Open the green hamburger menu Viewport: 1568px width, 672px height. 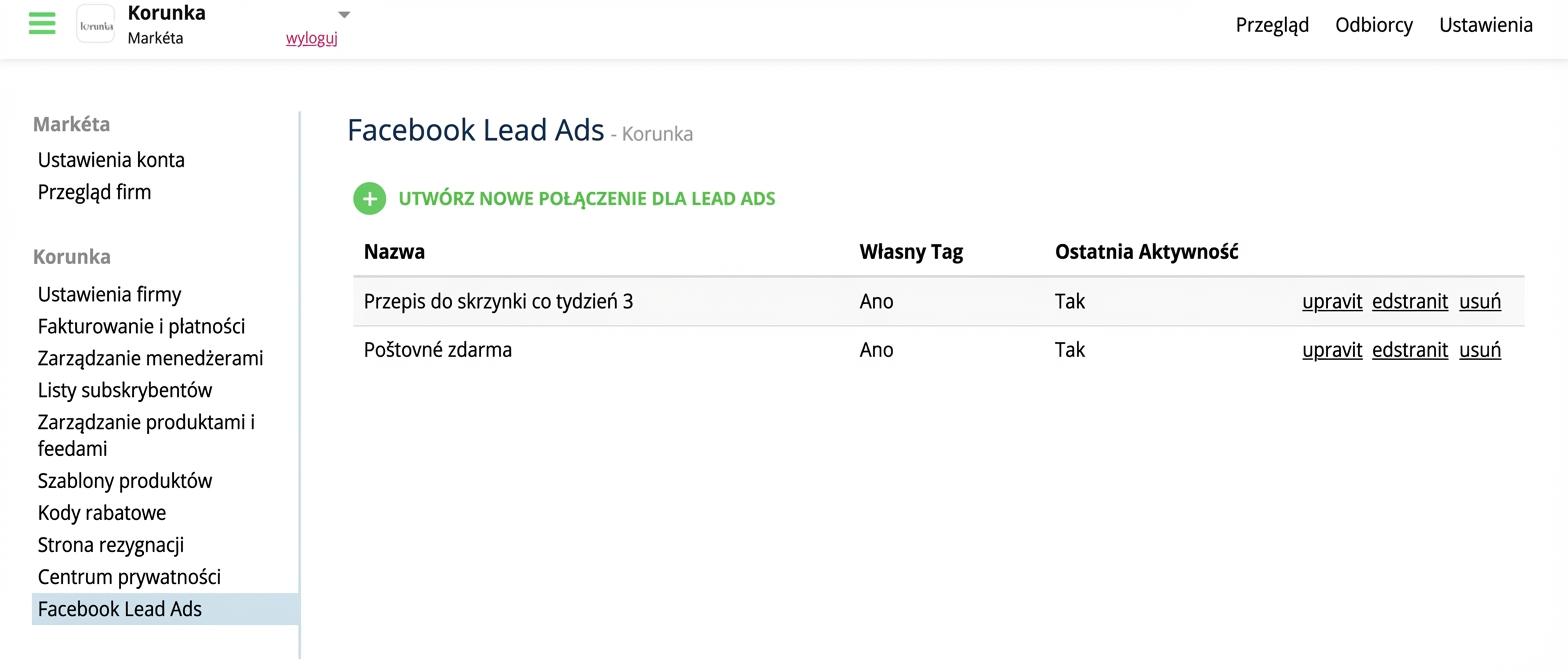coord(42,23)
